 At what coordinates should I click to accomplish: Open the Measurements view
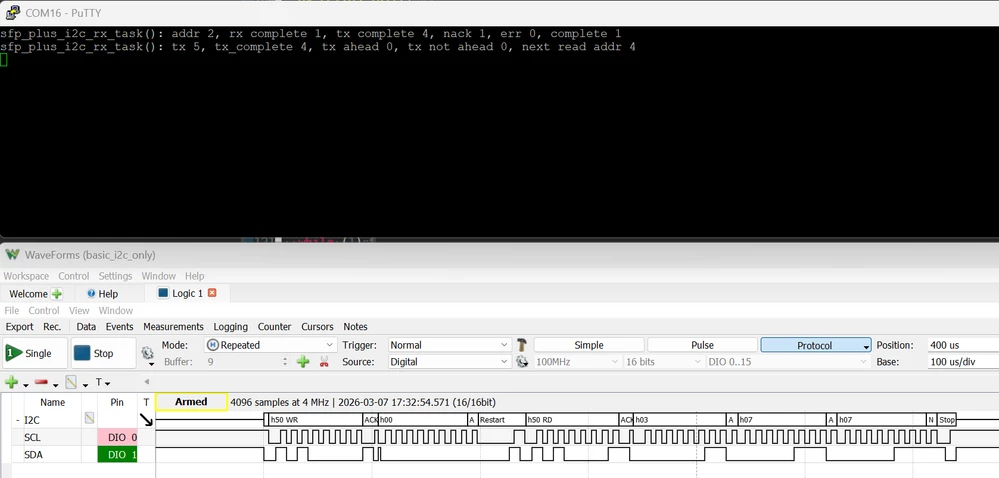click(173, 326)
